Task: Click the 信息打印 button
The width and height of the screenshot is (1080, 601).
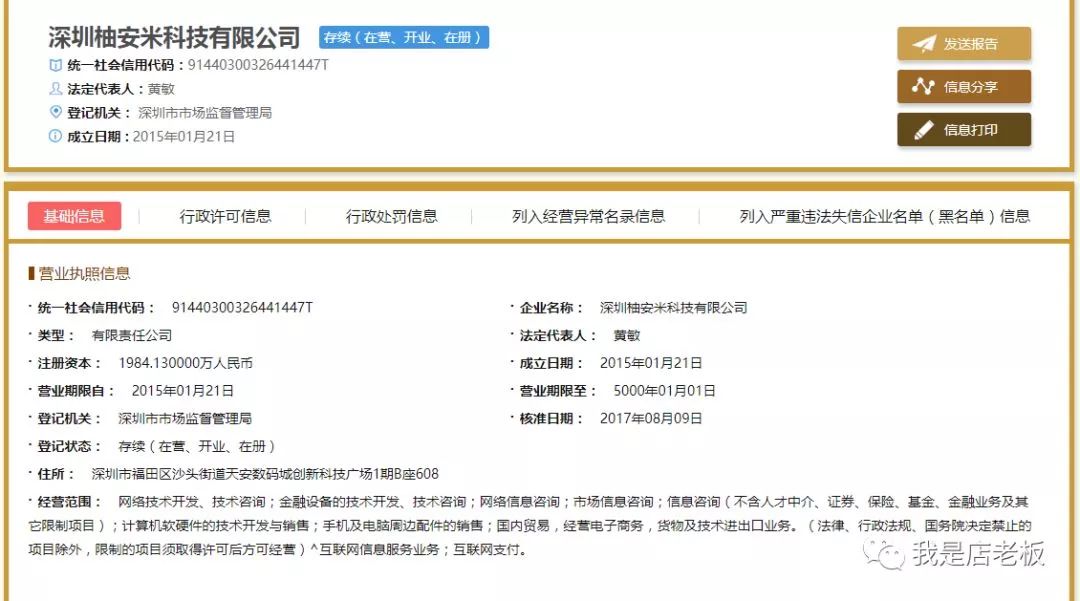Action: [963, 129]
